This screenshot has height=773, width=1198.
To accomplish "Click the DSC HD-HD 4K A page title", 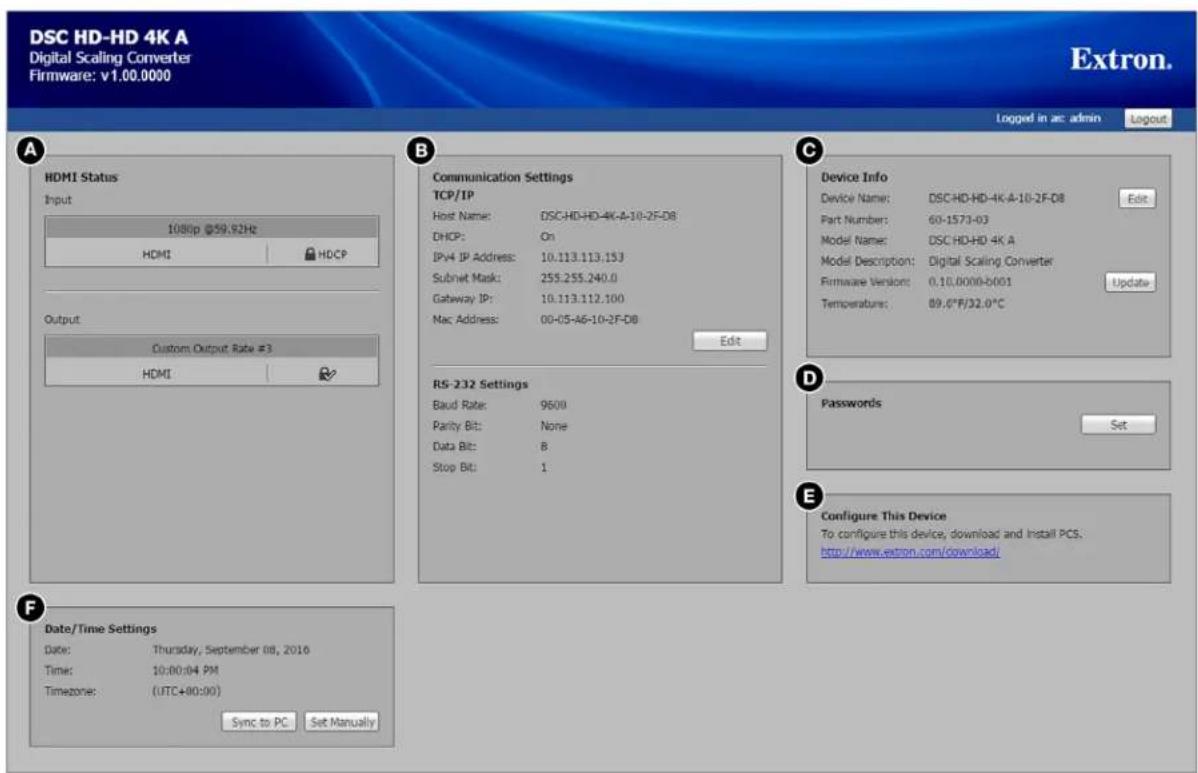I will (108, 37).
